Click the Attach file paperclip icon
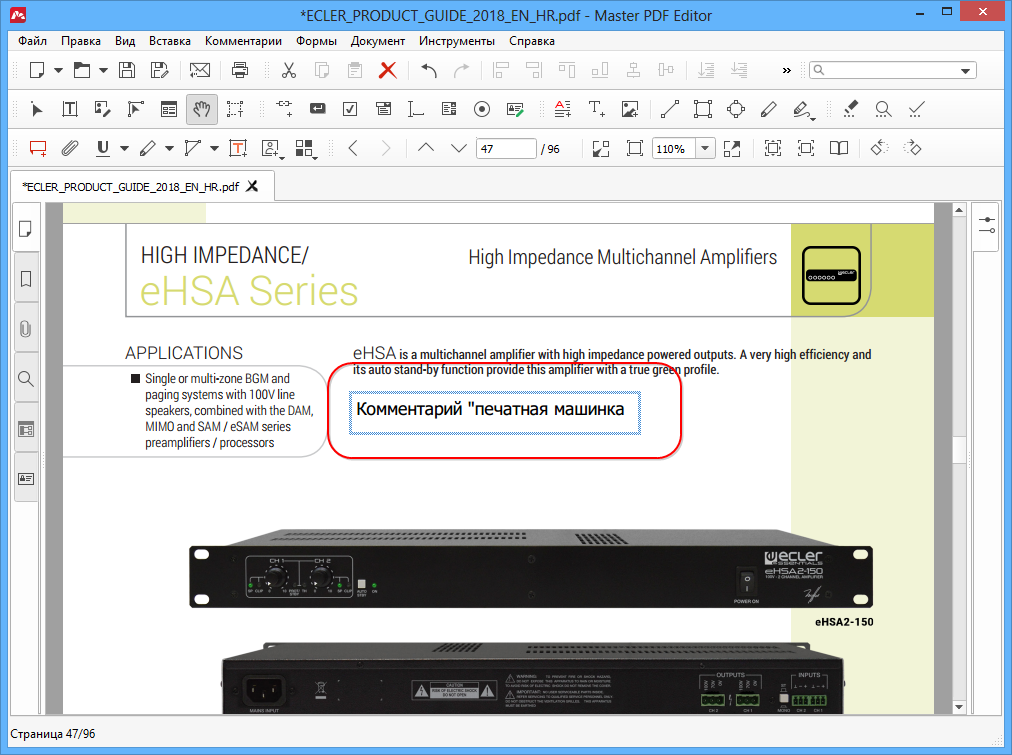Screen dimensions: 1012x755 [x=69, y=148]
